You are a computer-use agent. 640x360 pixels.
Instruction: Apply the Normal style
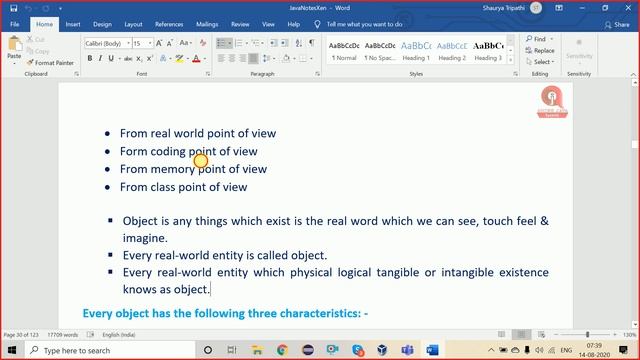click(344, 51)
